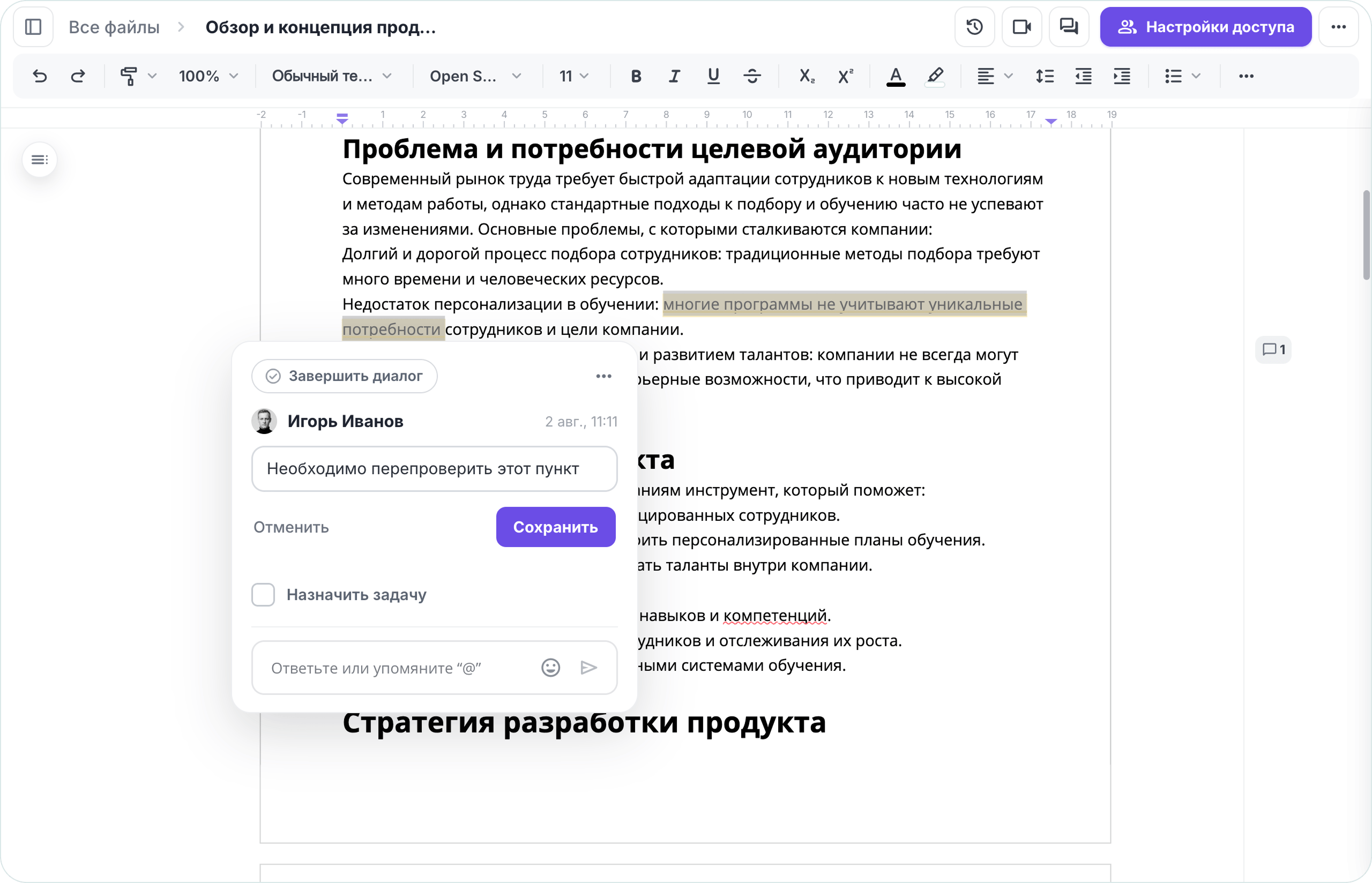
Task: Click heading Проблема и потребности целевой аудитории
Action: point(652,149)
